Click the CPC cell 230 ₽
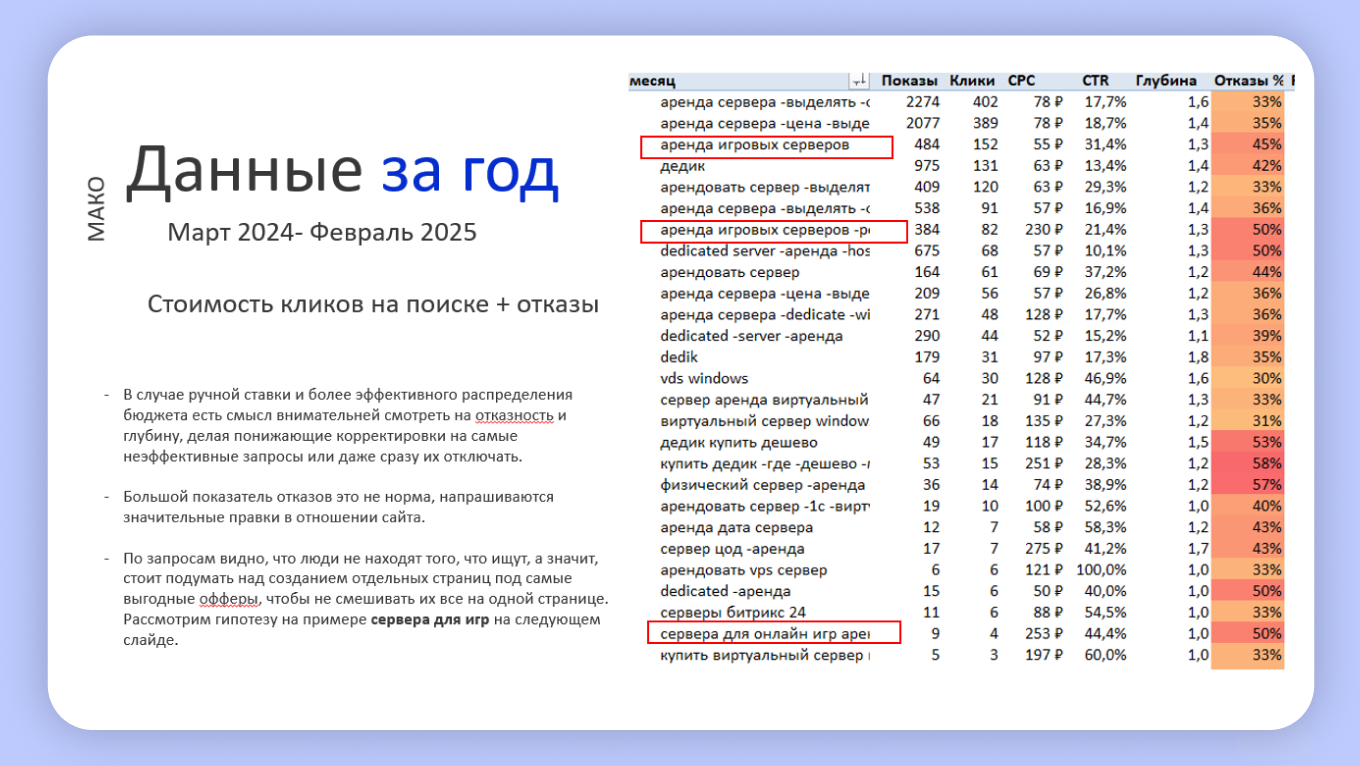This screenshot has width=1360, height=766. click(x=1042, y=230)
